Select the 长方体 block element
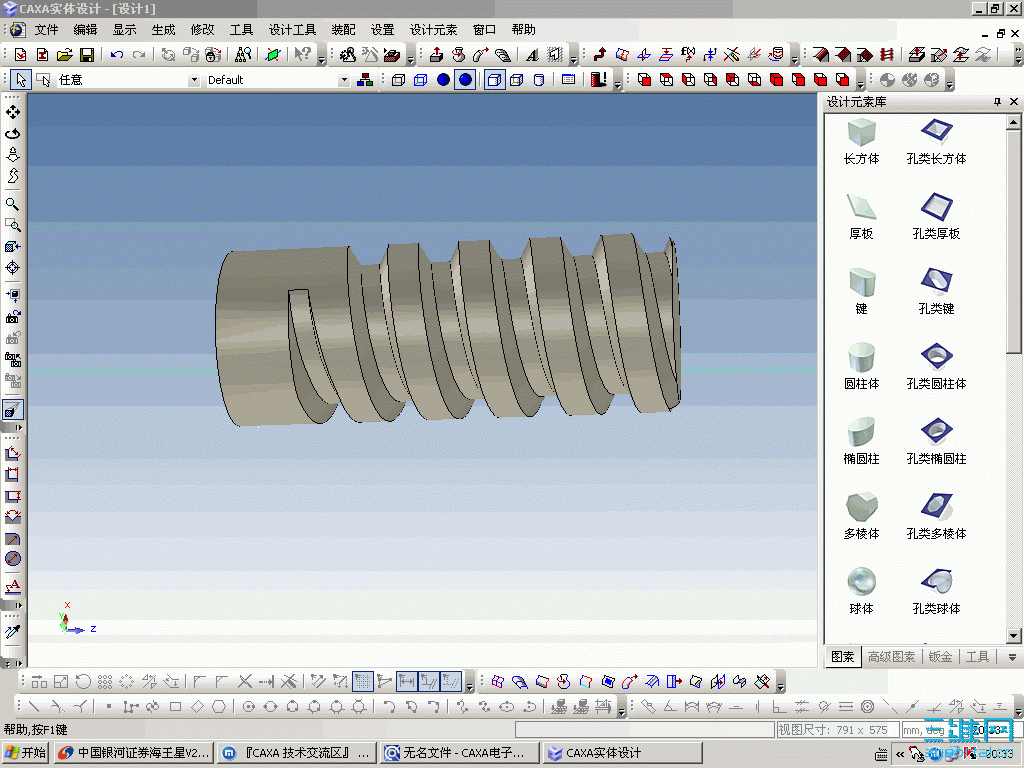The width and height of the screenshot is (1024, 768). [x=861, y=142]
